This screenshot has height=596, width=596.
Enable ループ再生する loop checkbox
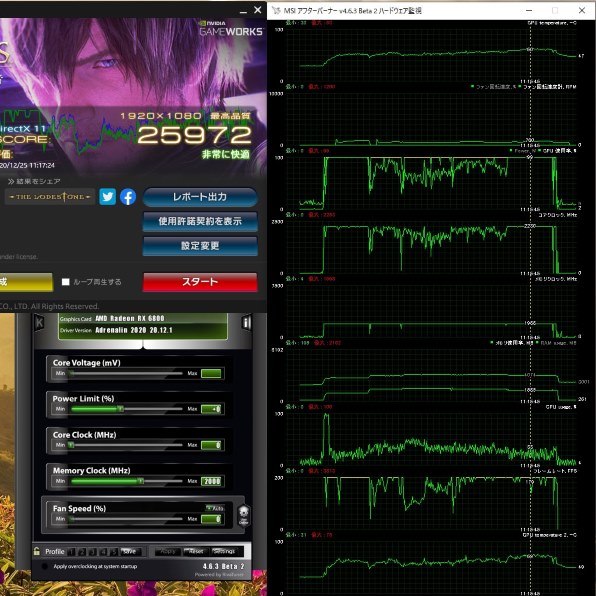pos(66,282)
